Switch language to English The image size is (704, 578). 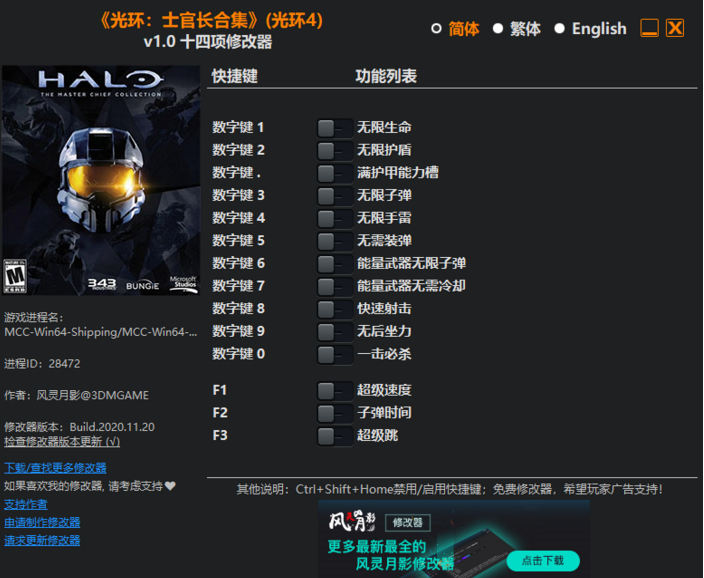point(559,29)
